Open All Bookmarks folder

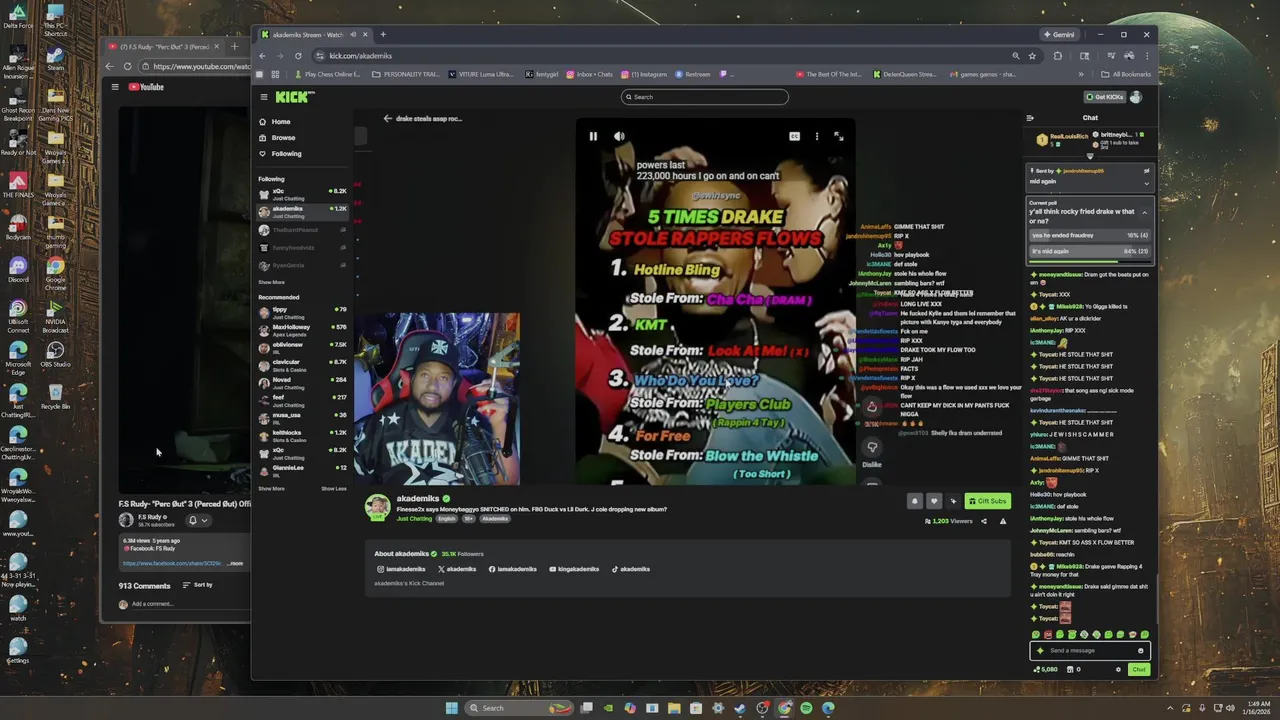point(1125,74)
